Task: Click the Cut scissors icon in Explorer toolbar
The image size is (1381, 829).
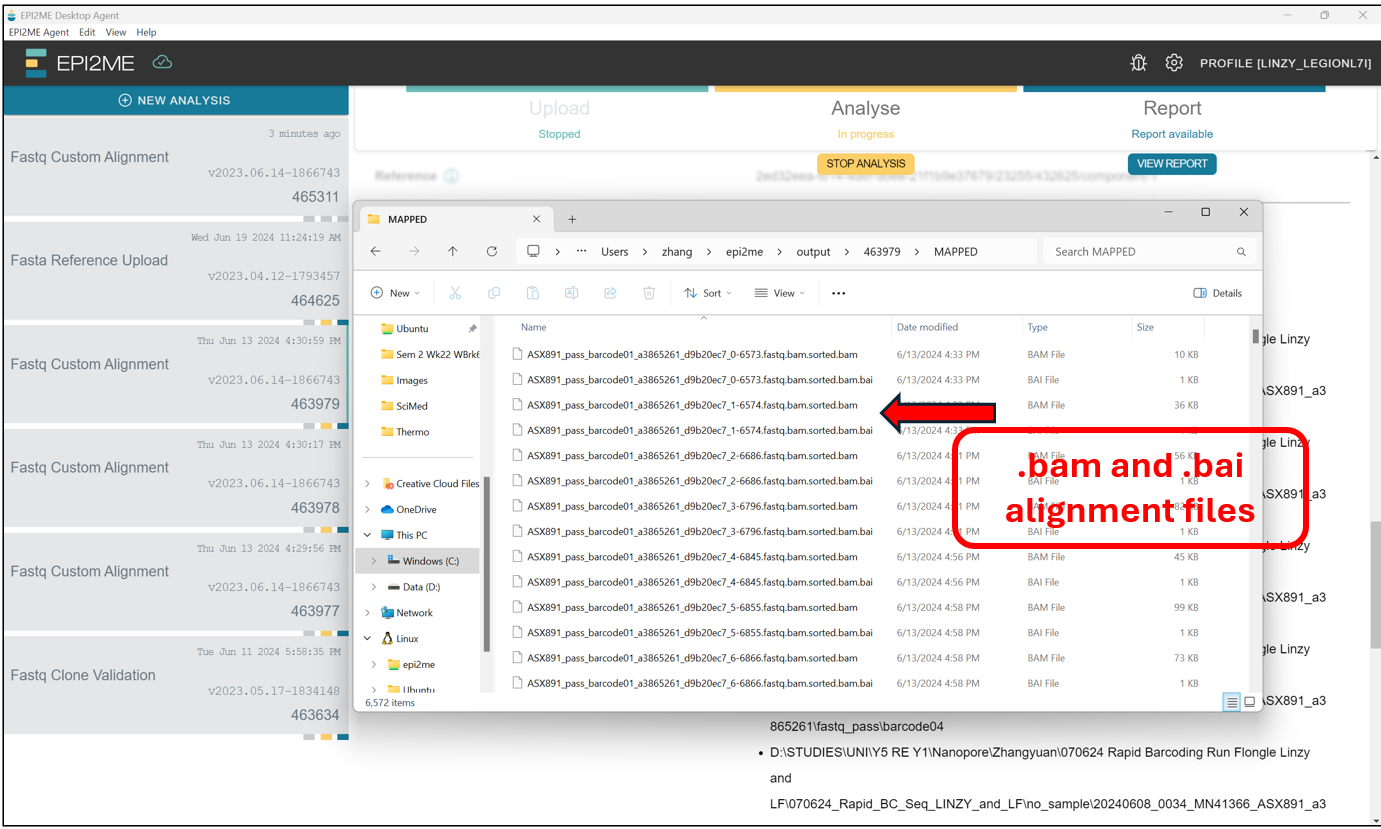Action: coord(455,293)
